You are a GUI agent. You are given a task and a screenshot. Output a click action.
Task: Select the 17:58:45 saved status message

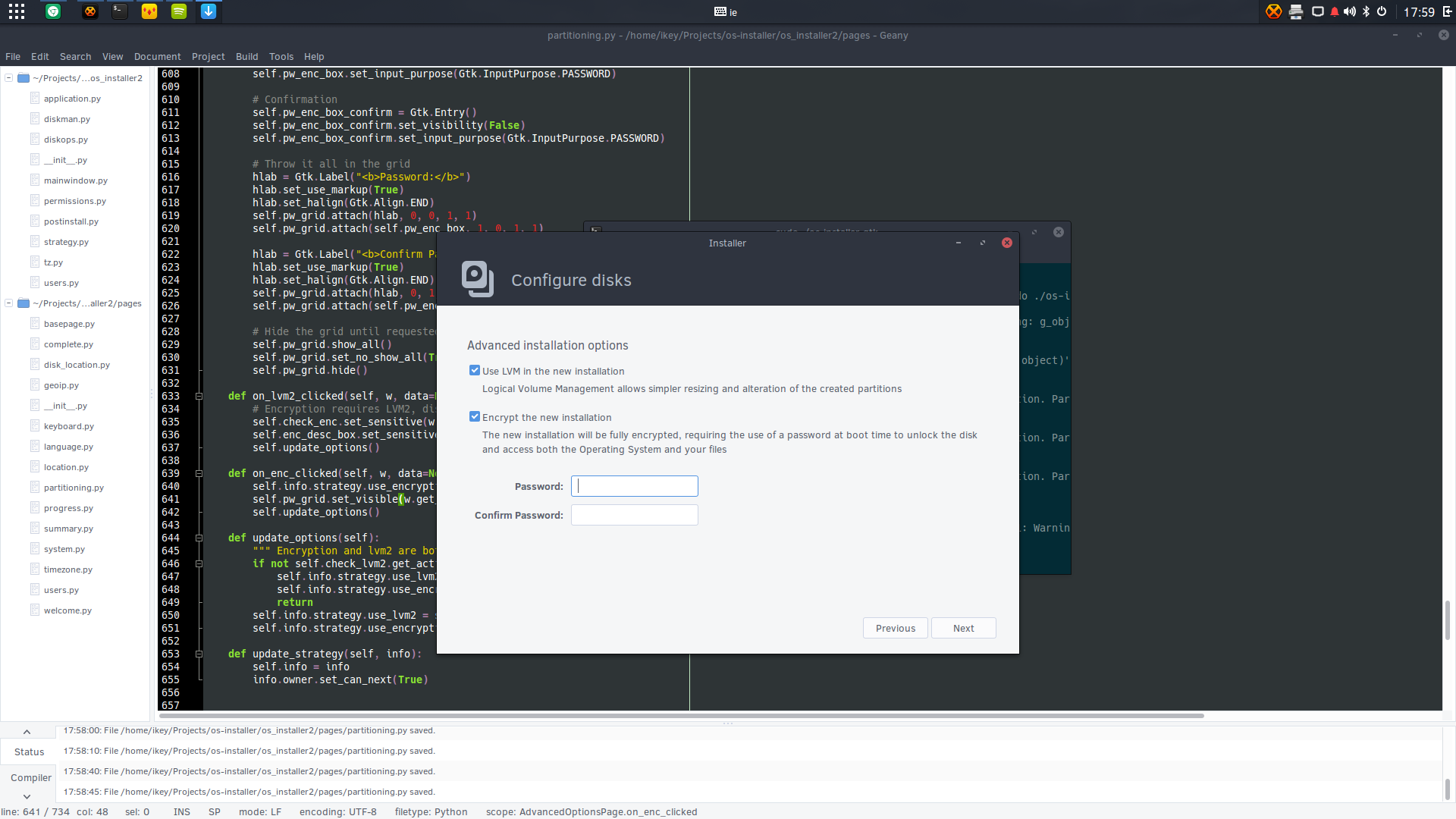coord(249,792)
